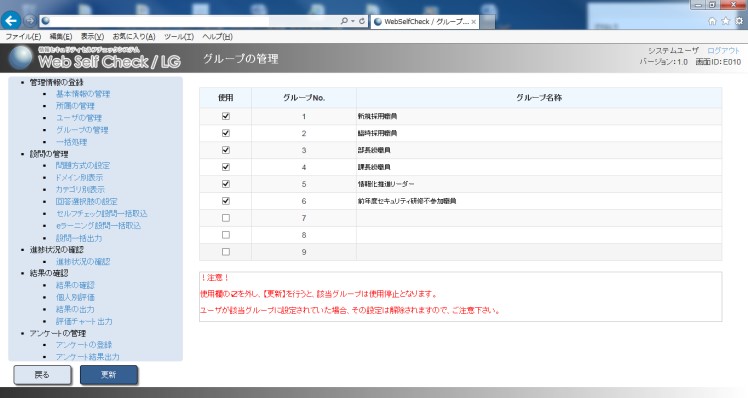Open the 設問一括出力 link
This screenshot has height=398, width=748.
79,238
